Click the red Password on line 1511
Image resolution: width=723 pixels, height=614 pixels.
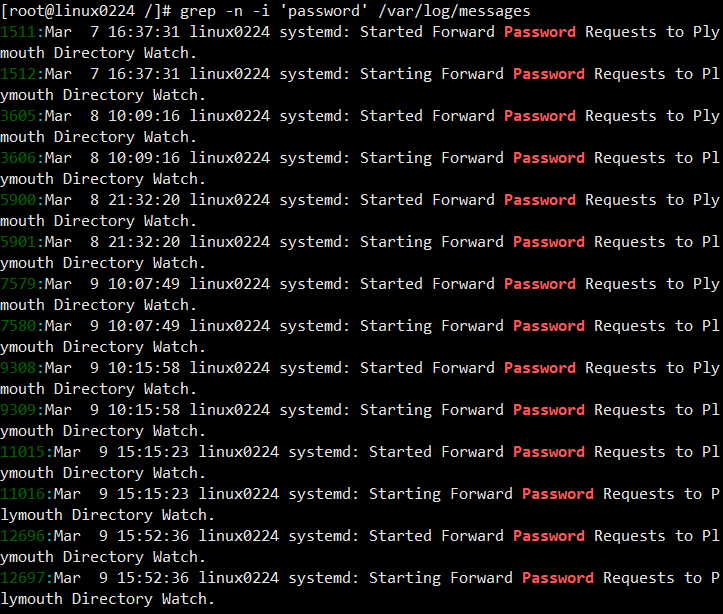click(540, 32)
